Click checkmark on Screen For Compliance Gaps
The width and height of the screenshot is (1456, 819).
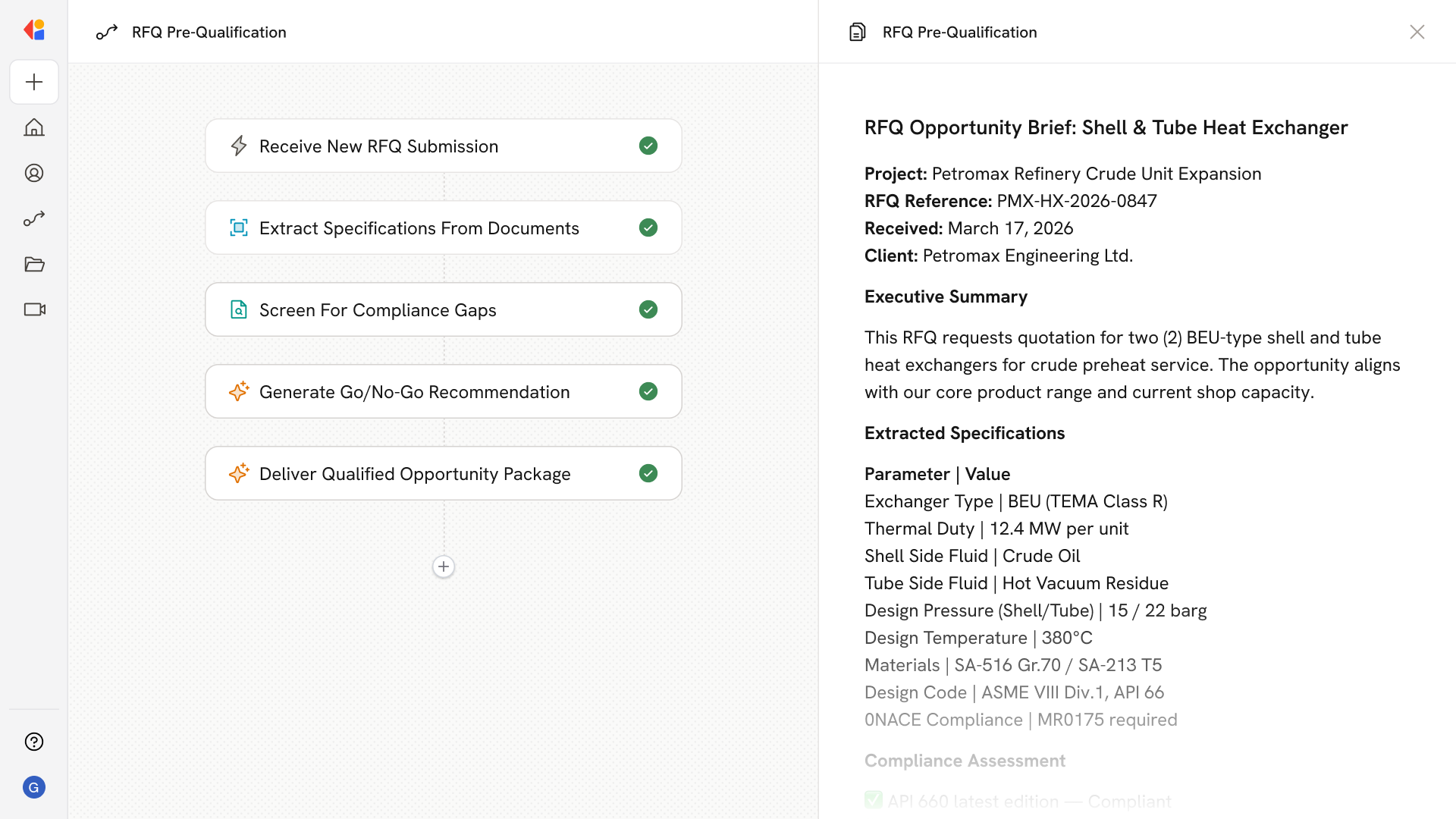tap(648, 309)
